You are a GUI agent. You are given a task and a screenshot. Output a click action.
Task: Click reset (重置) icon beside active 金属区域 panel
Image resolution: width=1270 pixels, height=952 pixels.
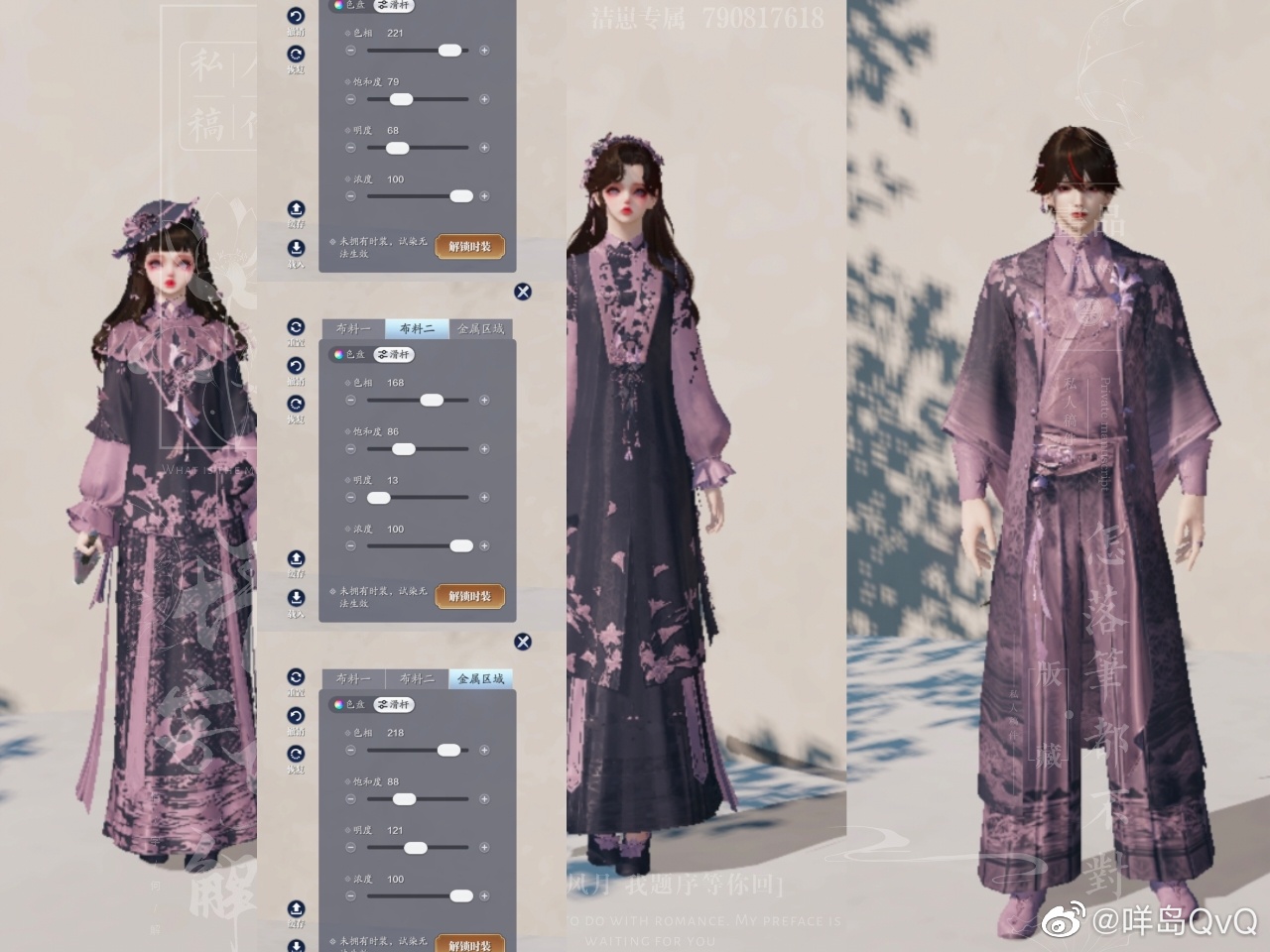[x=296, y=677]
